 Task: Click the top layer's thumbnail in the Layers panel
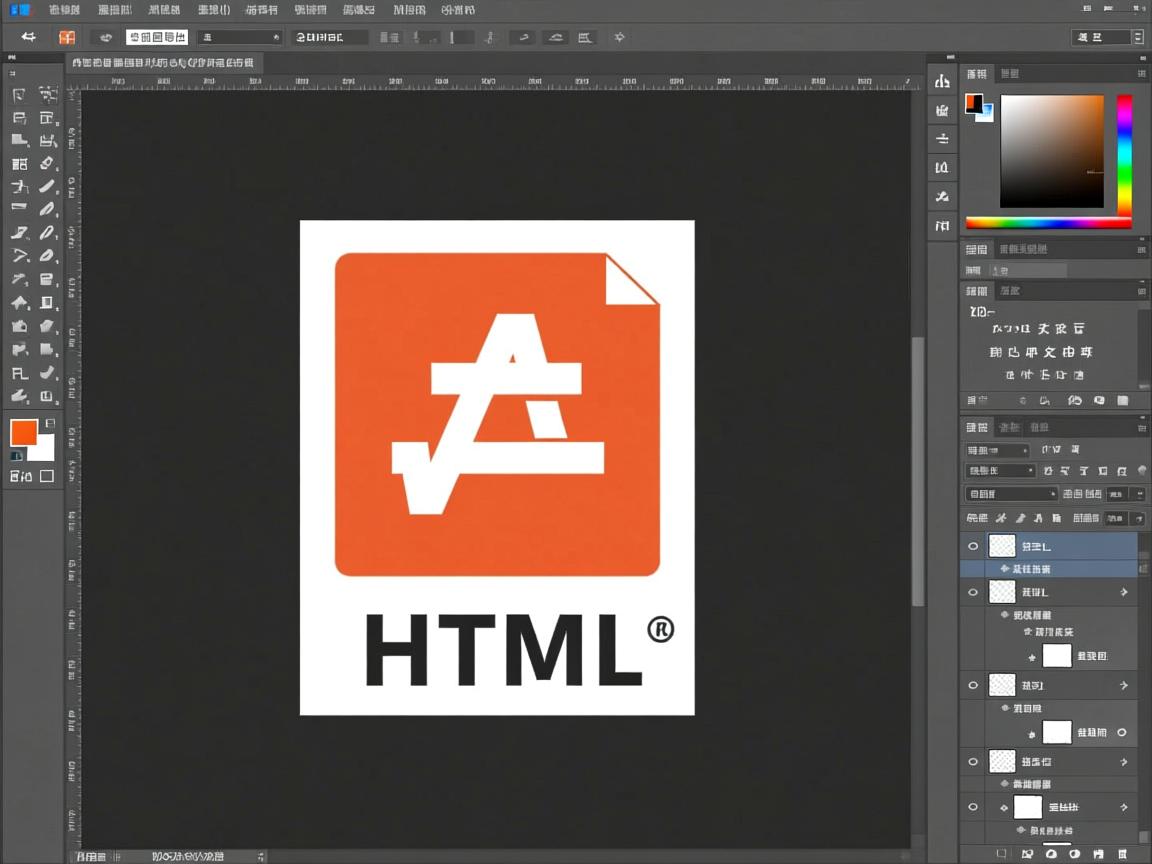(x=1001, y=545)
